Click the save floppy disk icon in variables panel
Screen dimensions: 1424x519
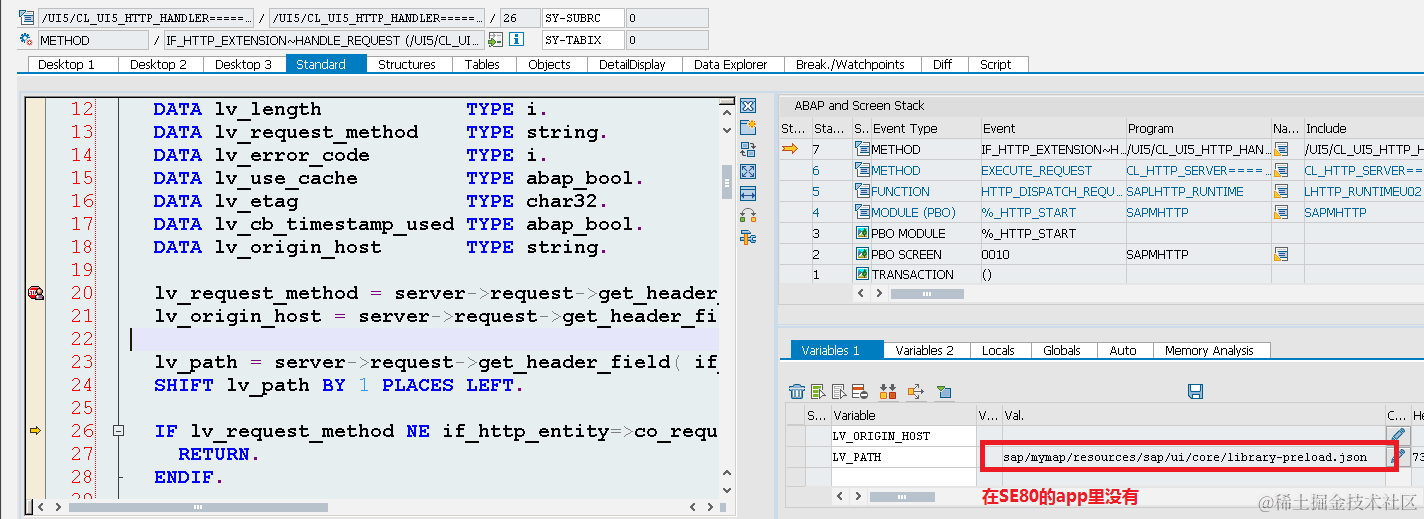click(1195, 391)
